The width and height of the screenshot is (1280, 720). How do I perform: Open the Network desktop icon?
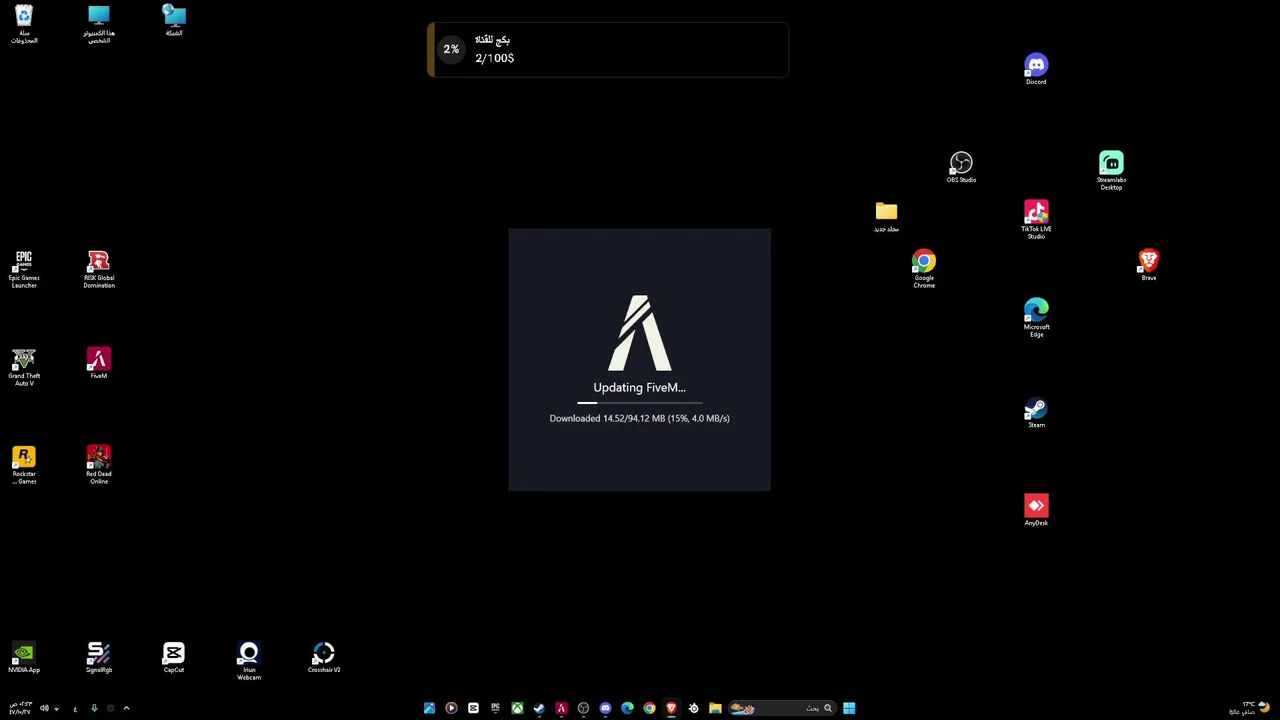pyautogui.click(x=174, y=21)
